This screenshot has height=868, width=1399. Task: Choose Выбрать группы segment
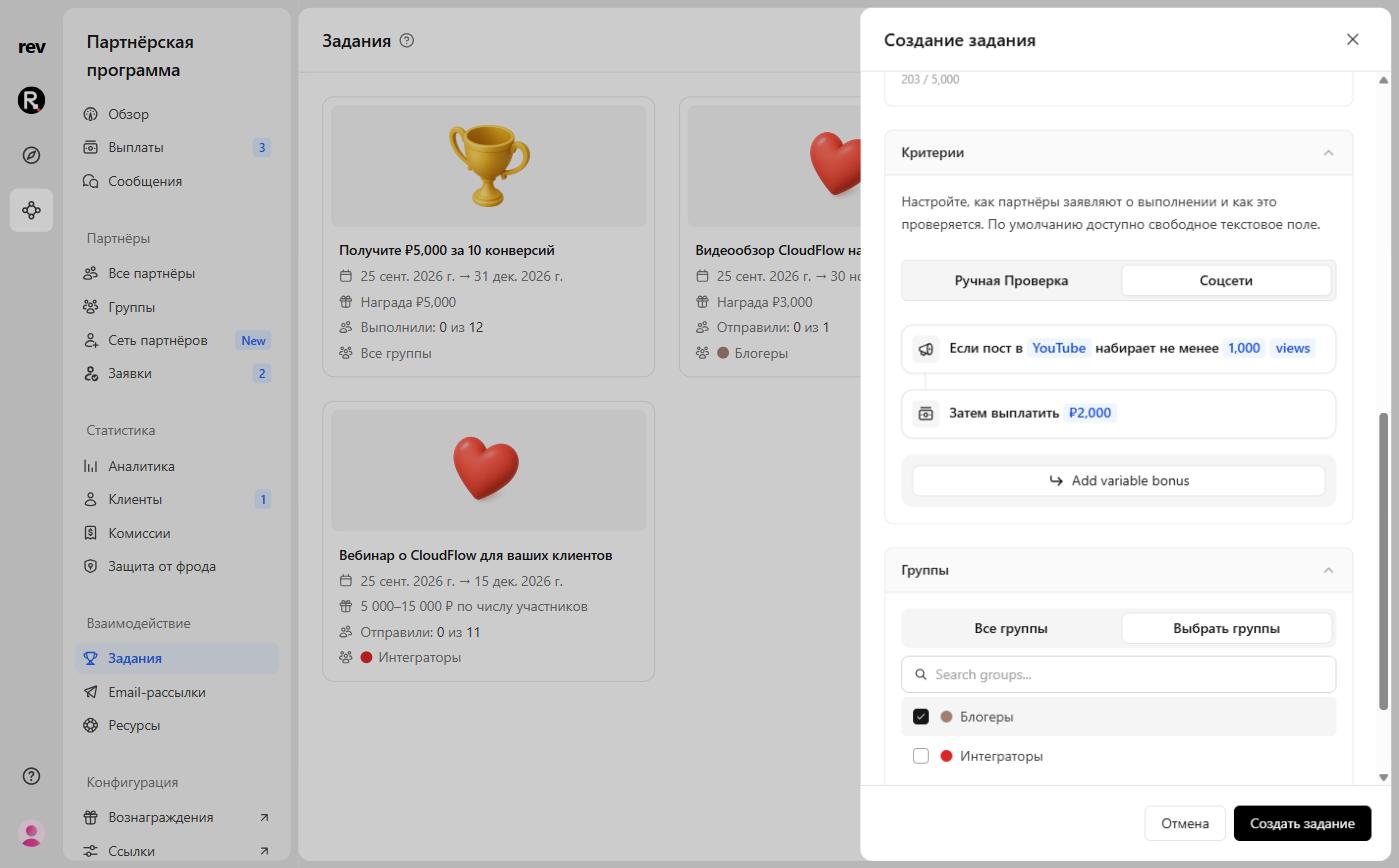1226,629
